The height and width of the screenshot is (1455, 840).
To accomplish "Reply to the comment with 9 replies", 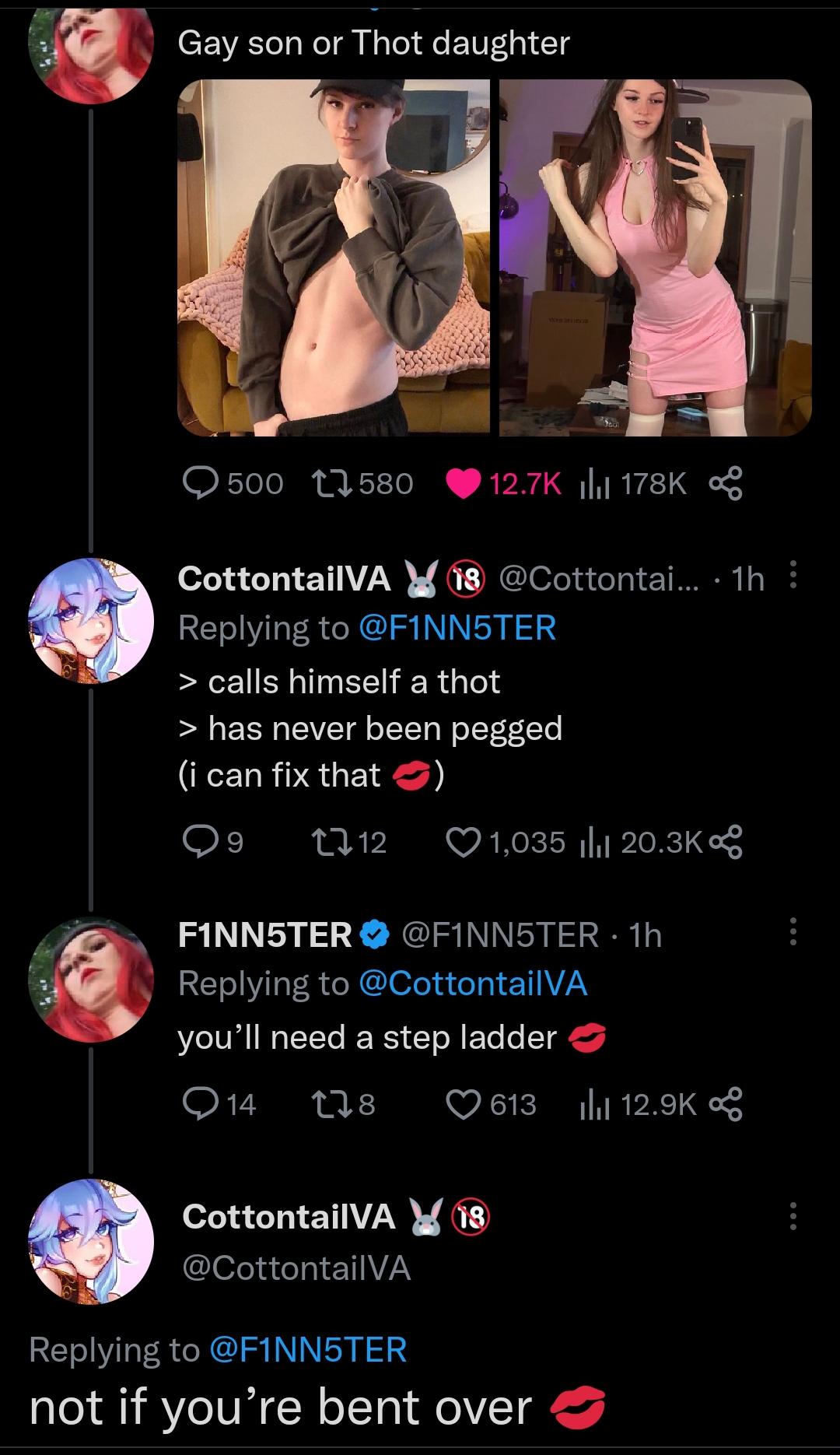I will coord(201,841).
